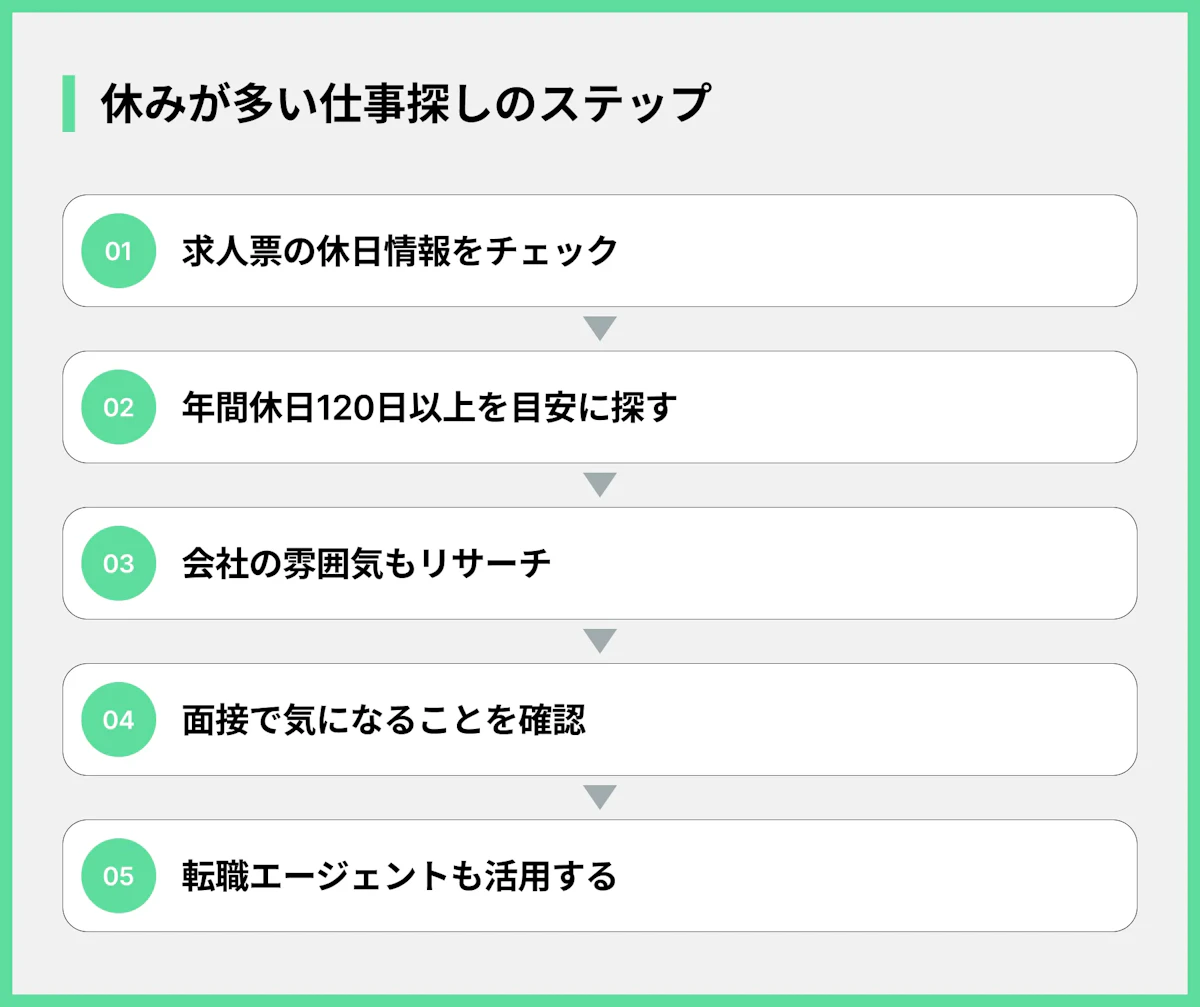The image size is (1200, 1007).
Task: Click the text 会社の雰囲気もリサーチ
Action: (367, 563)
